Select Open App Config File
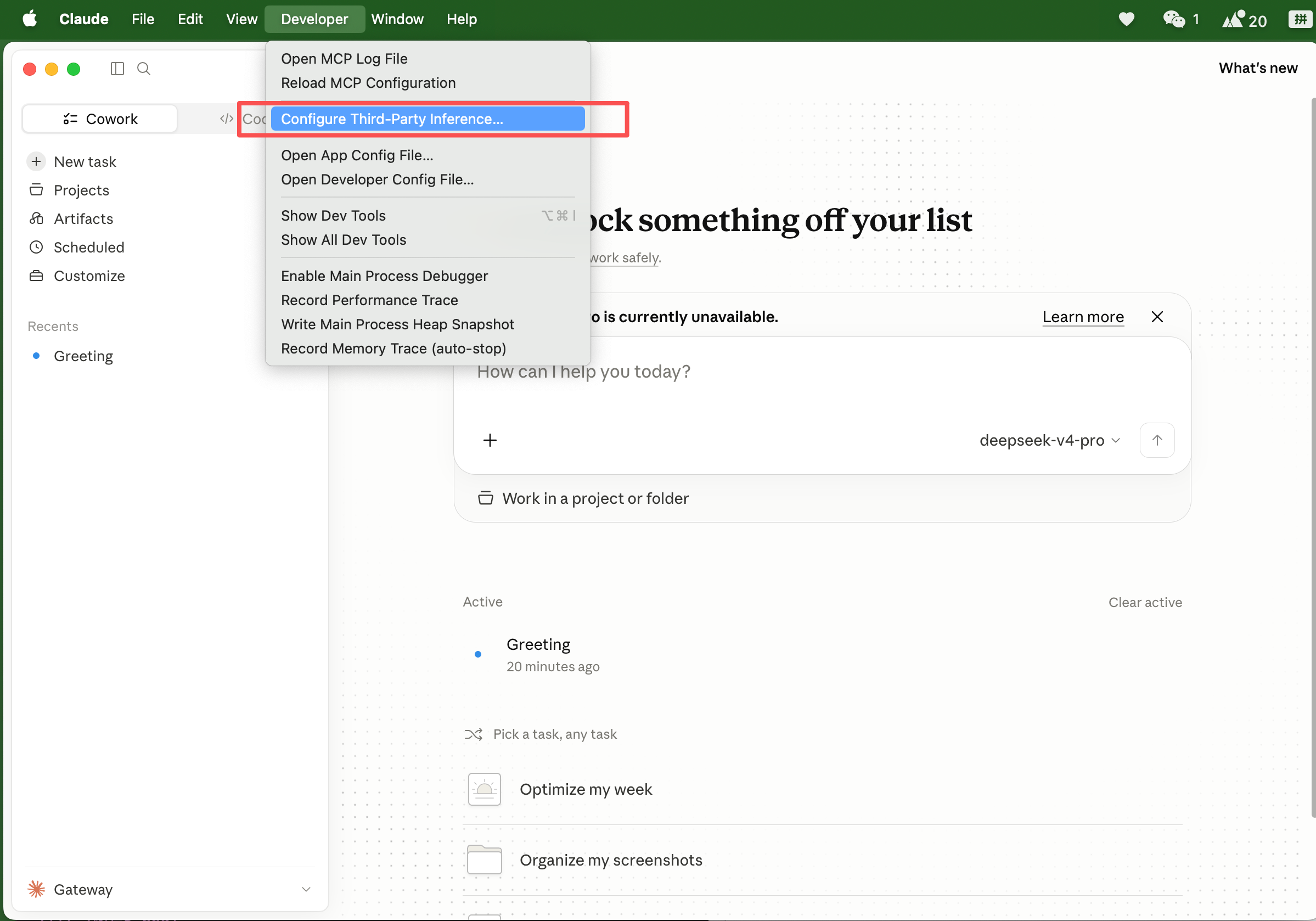 point(428,155)
